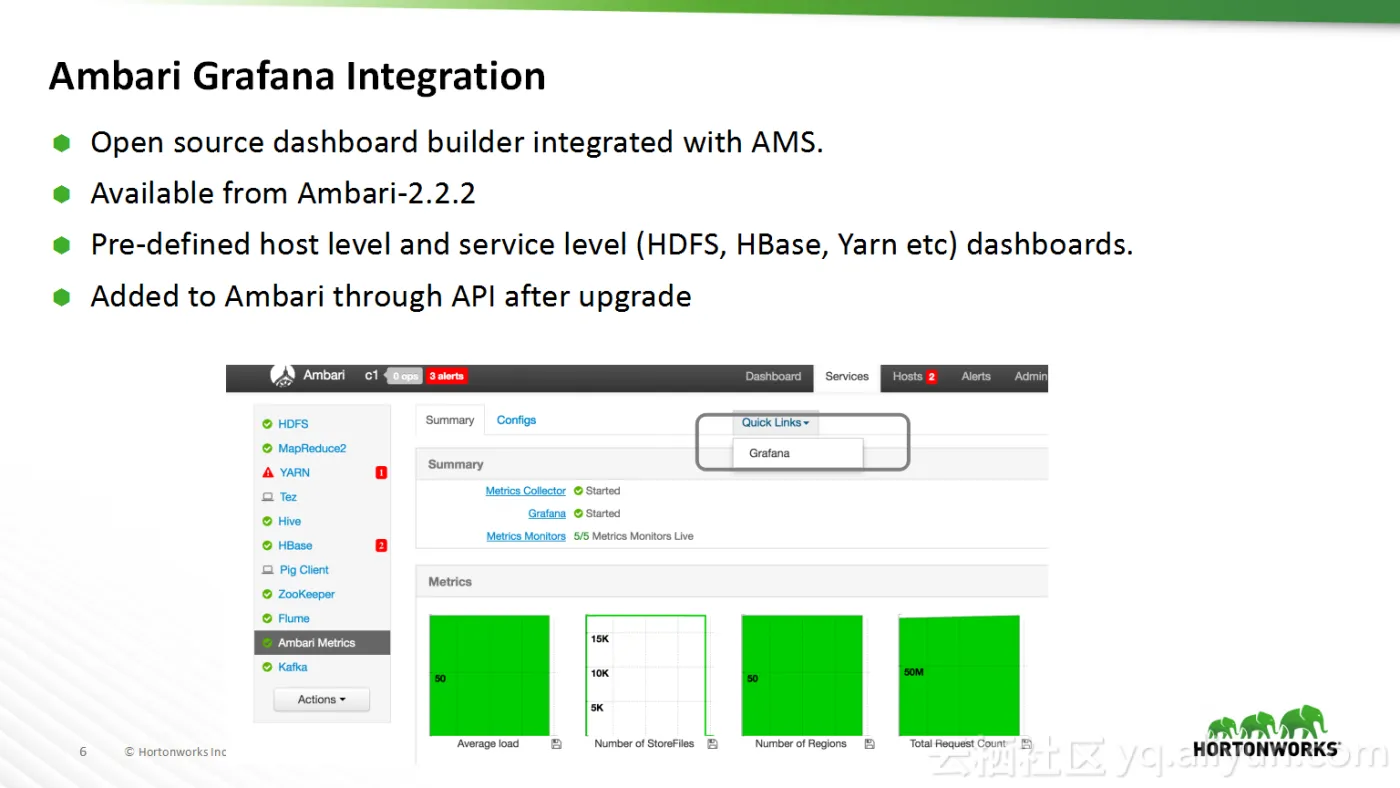Click the Total Request Count chart
Screen dimensions: 1400x788
[x=959, y=676]
